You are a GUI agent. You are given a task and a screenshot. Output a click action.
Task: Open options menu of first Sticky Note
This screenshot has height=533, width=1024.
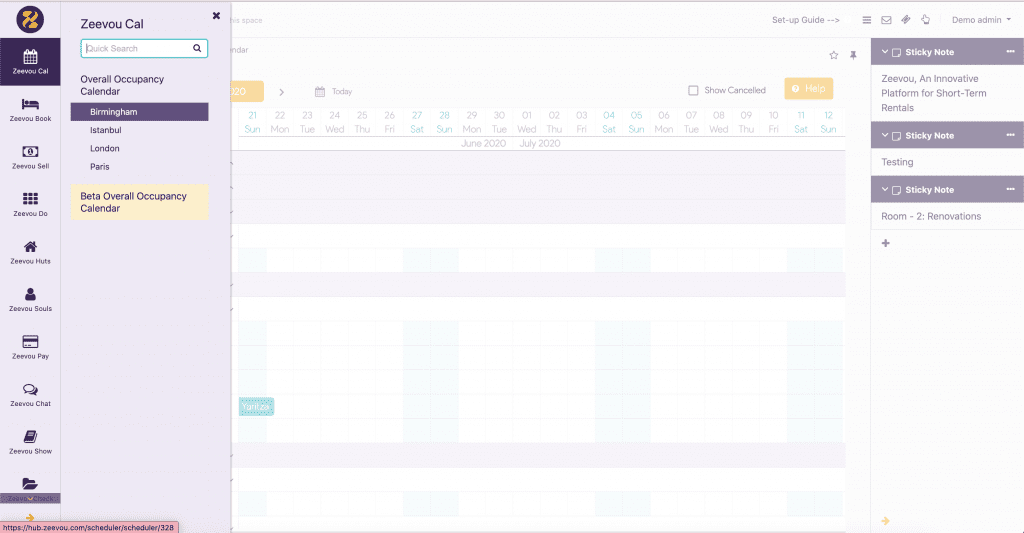[1010, 52]
